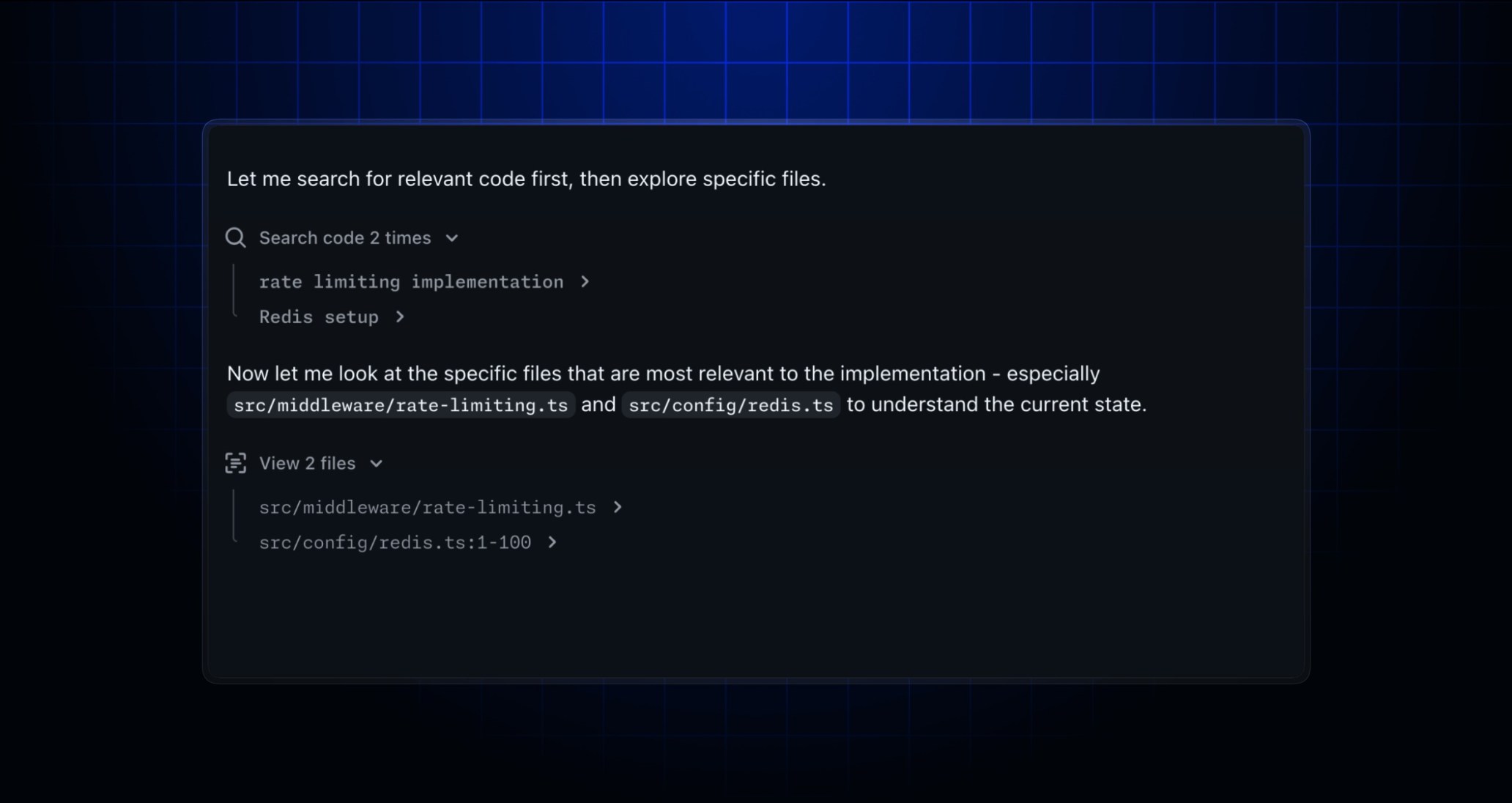Select the src/config/redis.ts inline code chip

pyautogui.click(x=730, y=404)
